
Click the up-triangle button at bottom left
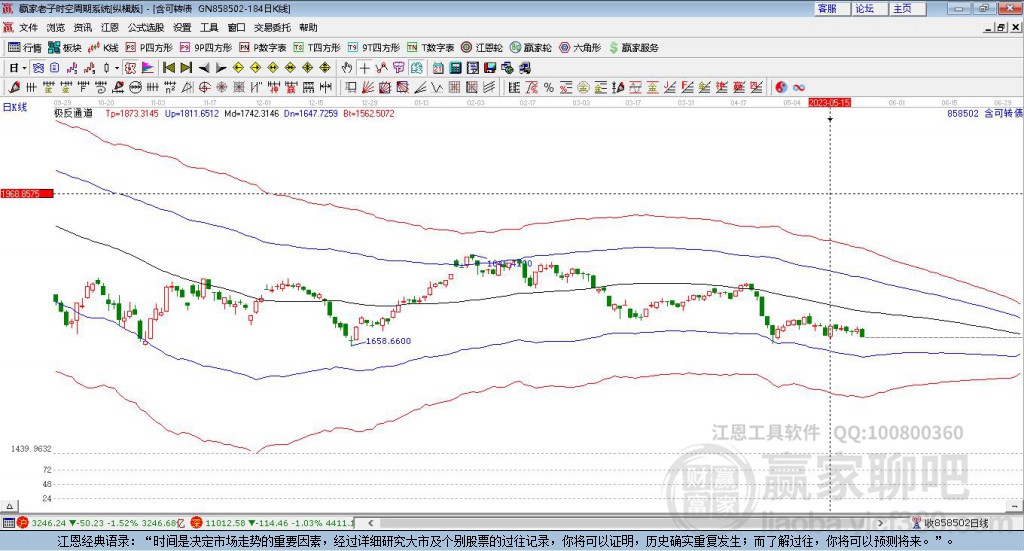tap(9, 506)
